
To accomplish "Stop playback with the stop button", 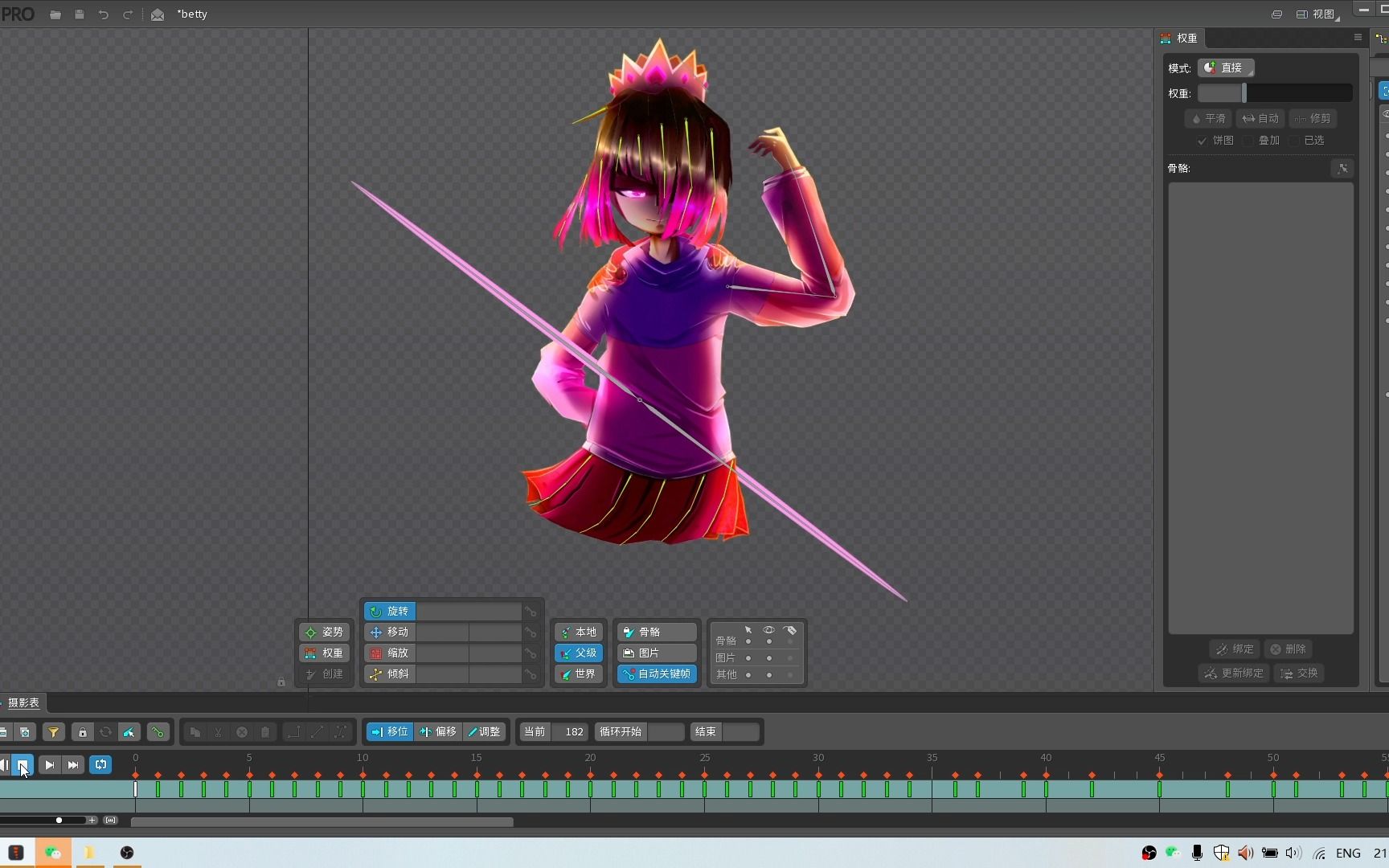I will coord(23,764).
